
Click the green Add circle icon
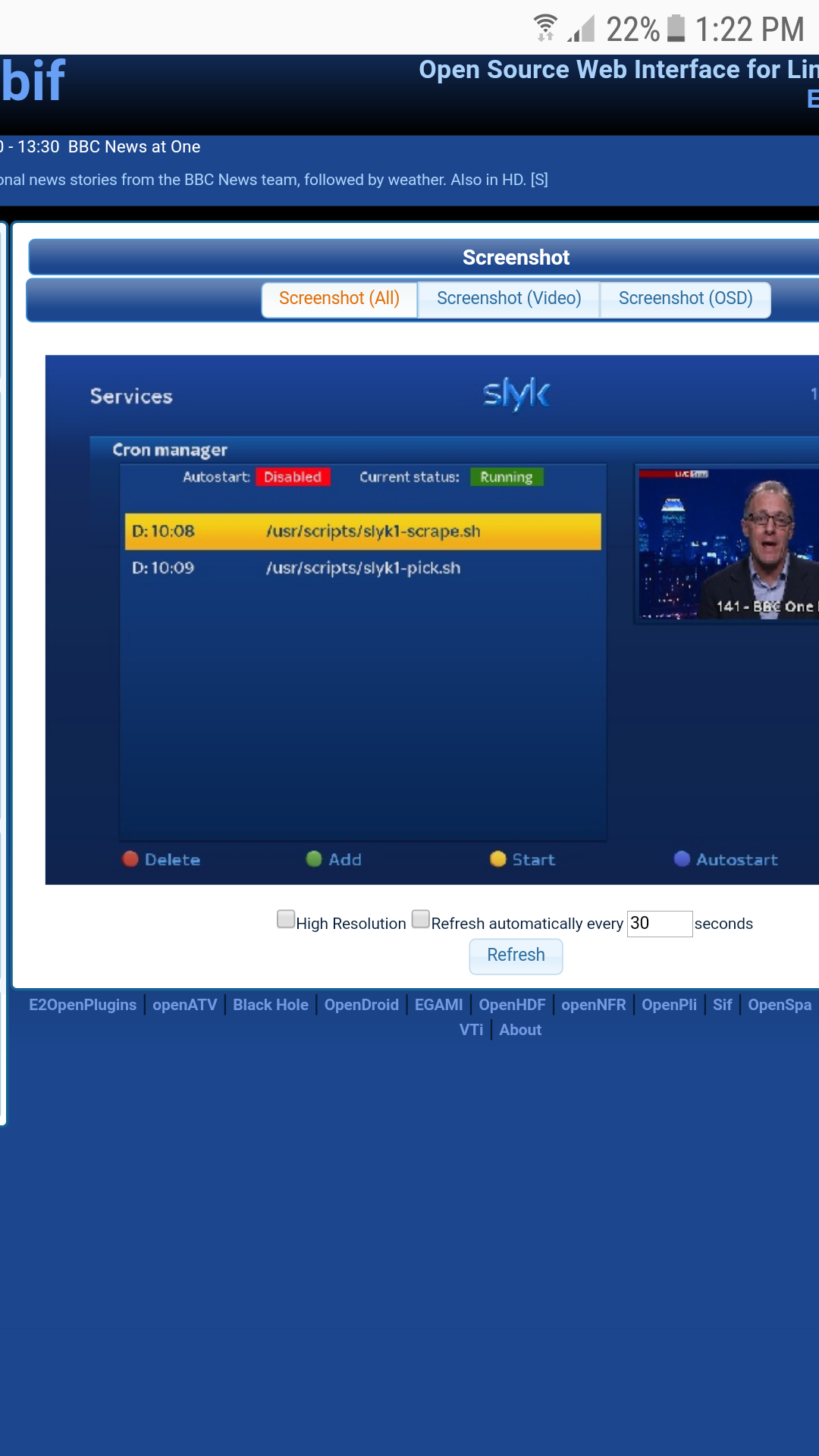click(x=314, y=858)
